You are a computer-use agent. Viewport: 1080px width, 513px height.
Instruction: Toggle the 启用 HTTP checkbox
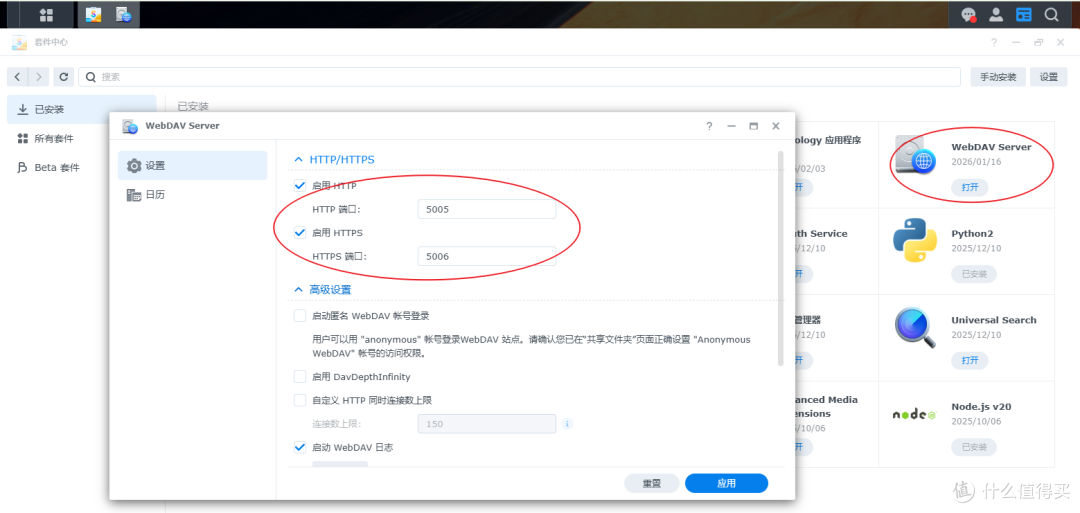coord(300,185)
